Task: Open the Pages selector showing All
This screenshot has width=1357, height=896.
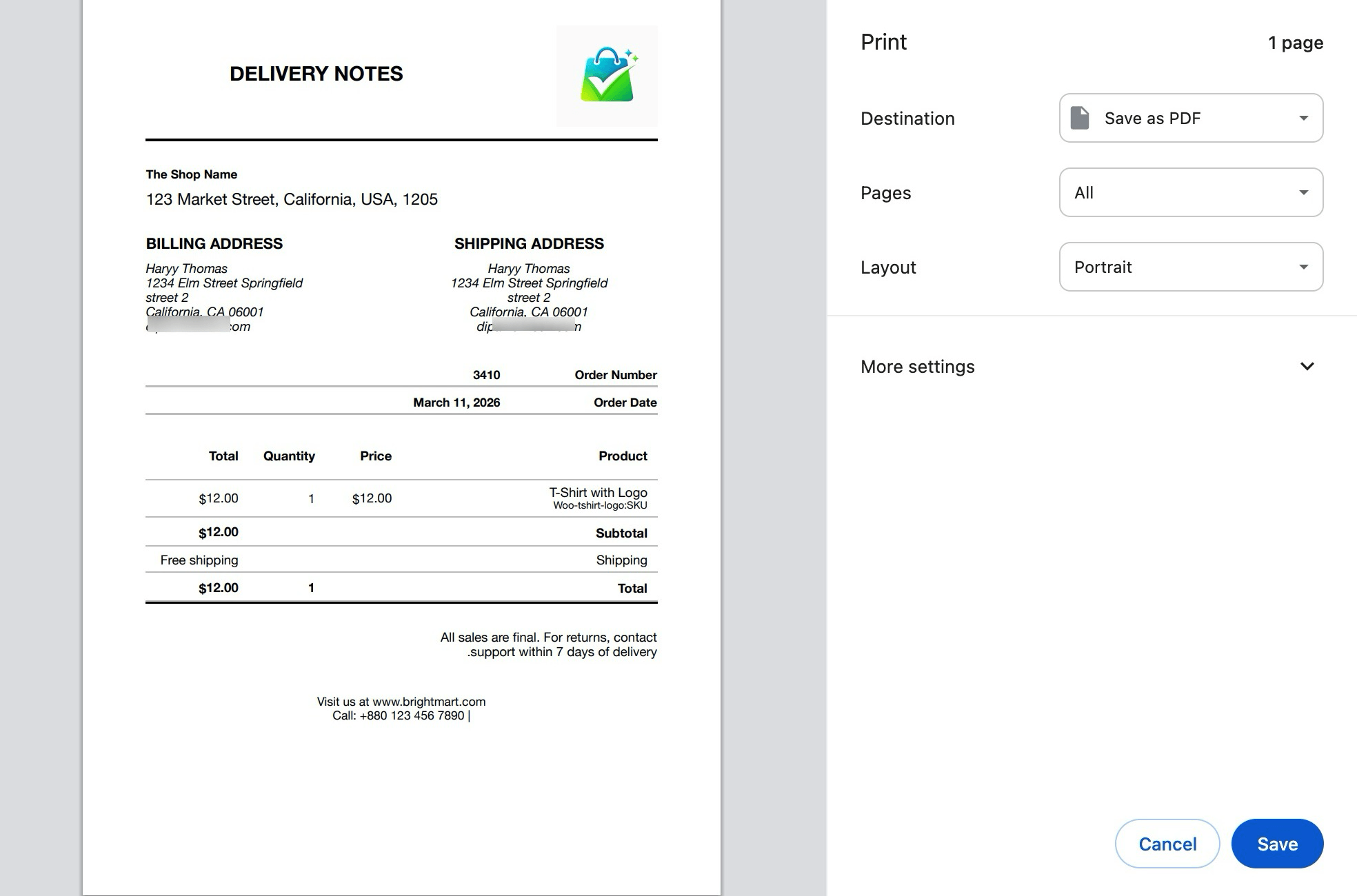Action: pos(1189,192)
